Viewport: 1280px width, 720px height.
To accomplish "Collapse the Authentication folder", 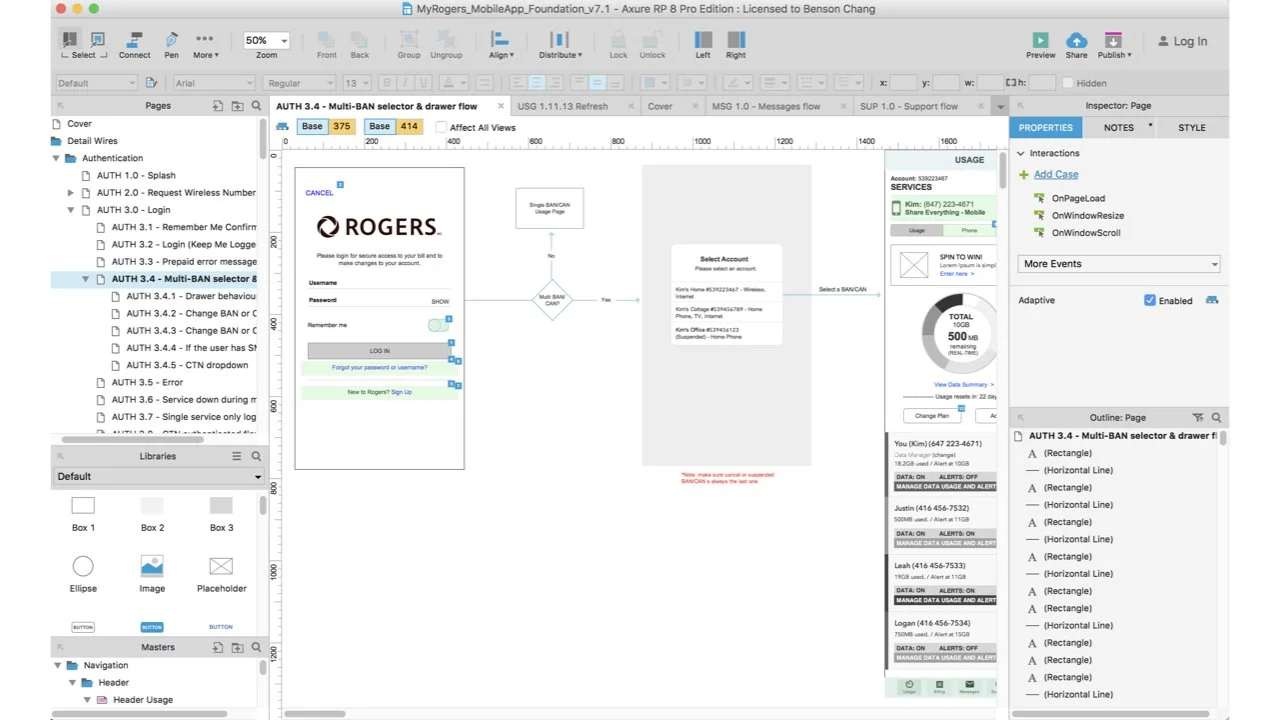I will click(56, 158).
